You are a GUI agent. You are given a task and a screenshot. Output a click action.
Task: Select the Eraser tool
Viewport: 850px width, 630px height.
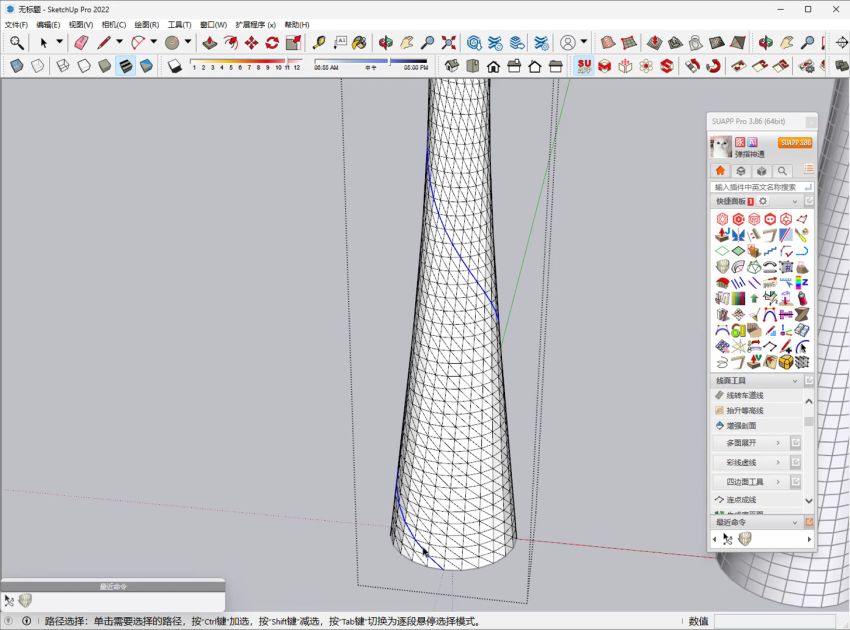[81, 42]
